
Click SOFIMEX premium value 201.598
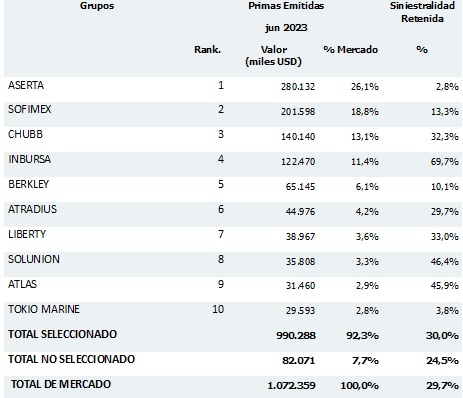coord(298,111)
